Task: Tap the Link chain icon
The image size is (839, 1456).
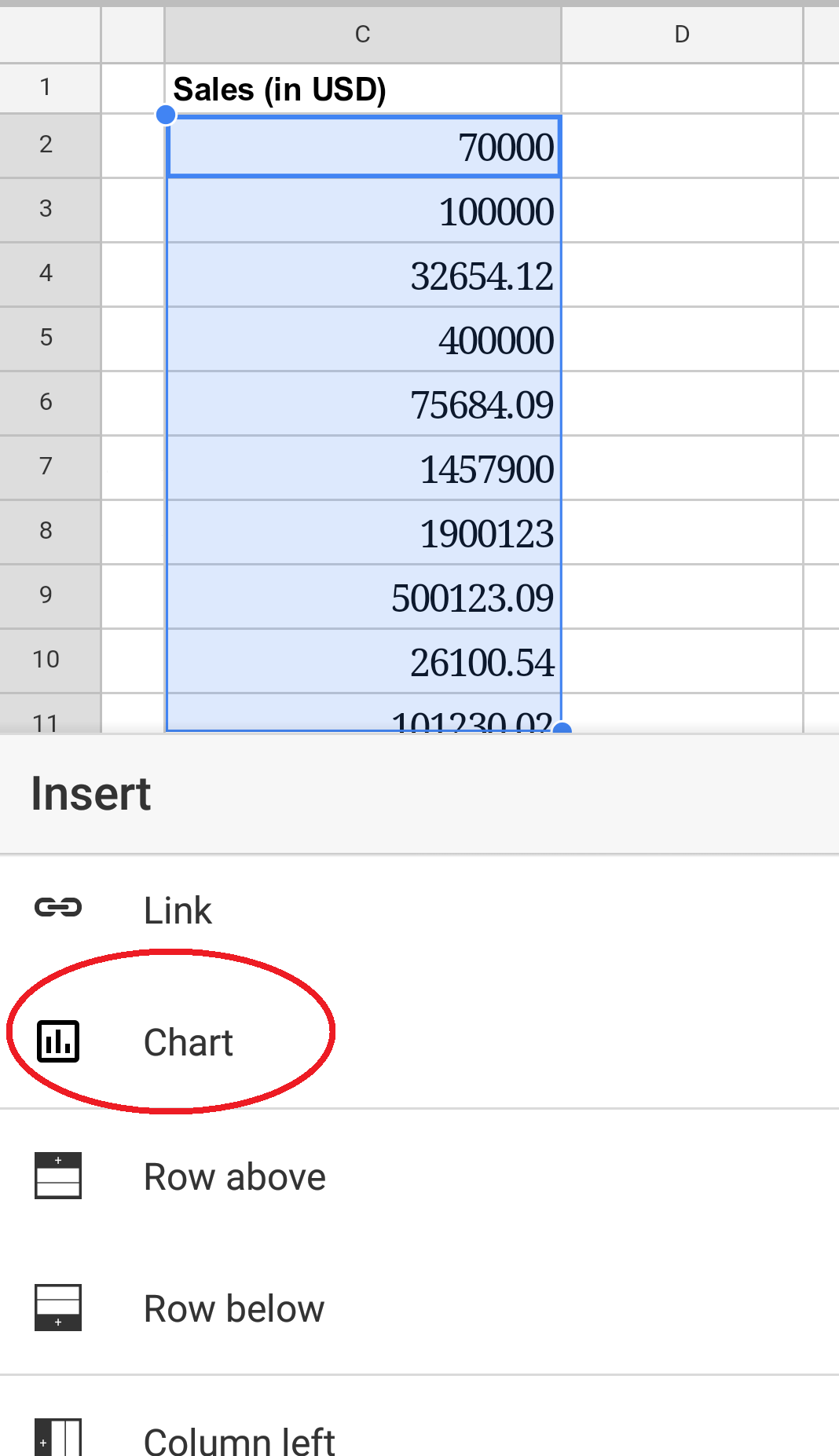Action: pyautogui.click(x=58, y=908)
